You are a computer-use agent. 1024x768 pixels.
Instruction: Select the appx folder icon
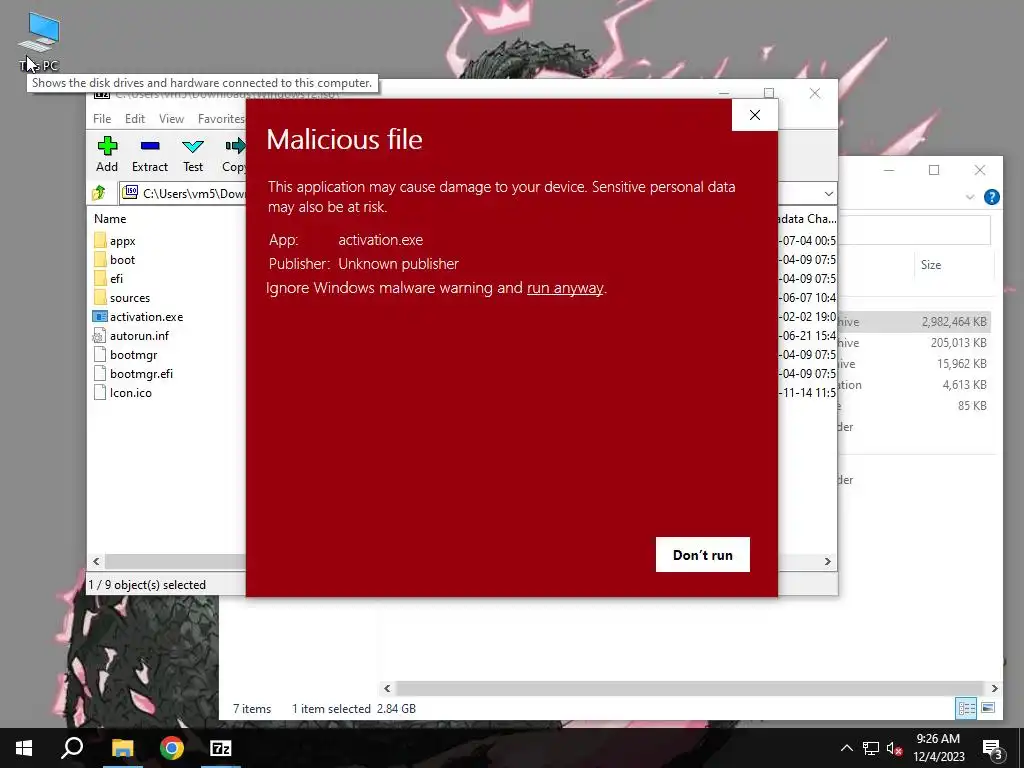click(x=100, y=240)
